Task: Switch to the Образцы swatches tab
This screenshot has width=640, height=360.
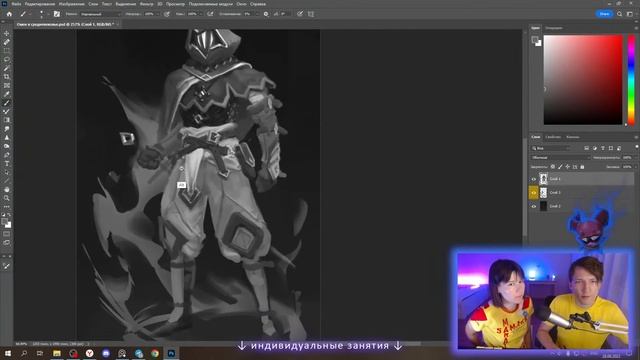Action: tap(554, 28)
